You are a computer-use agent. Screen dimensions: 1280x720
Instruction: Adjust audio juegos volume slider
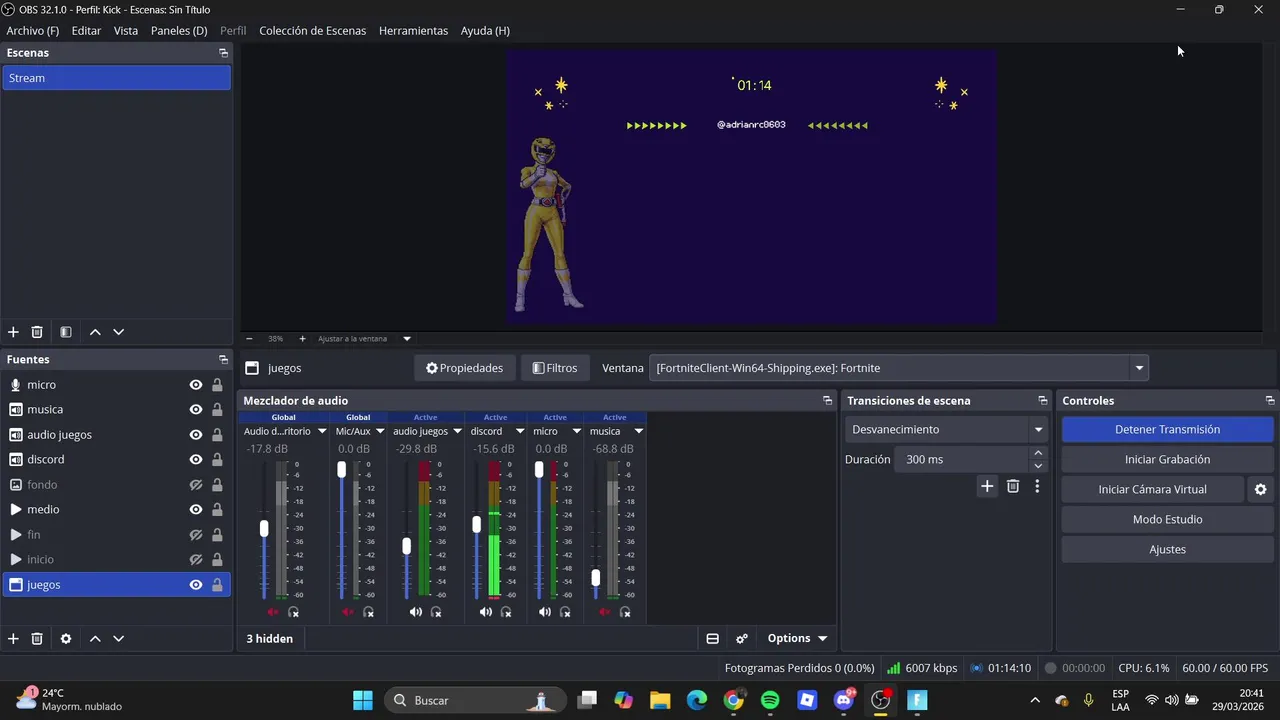(x=406, y=546)
